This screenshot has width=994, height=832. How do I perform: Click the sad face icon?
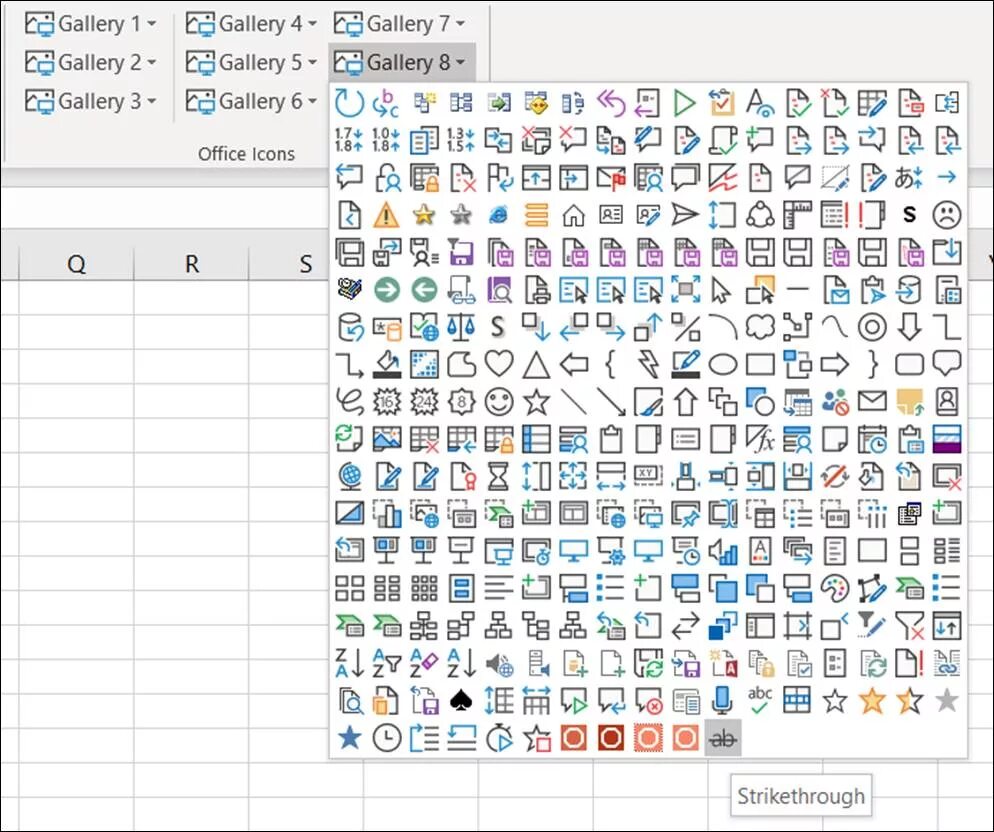(945, 213)
